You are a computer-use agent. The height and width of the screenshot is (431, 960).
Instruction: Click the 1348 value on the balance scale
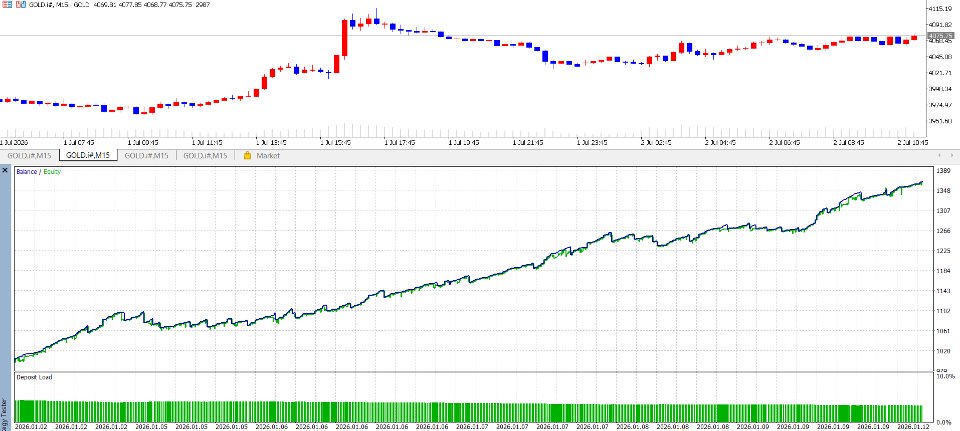(x=943, y=190)
